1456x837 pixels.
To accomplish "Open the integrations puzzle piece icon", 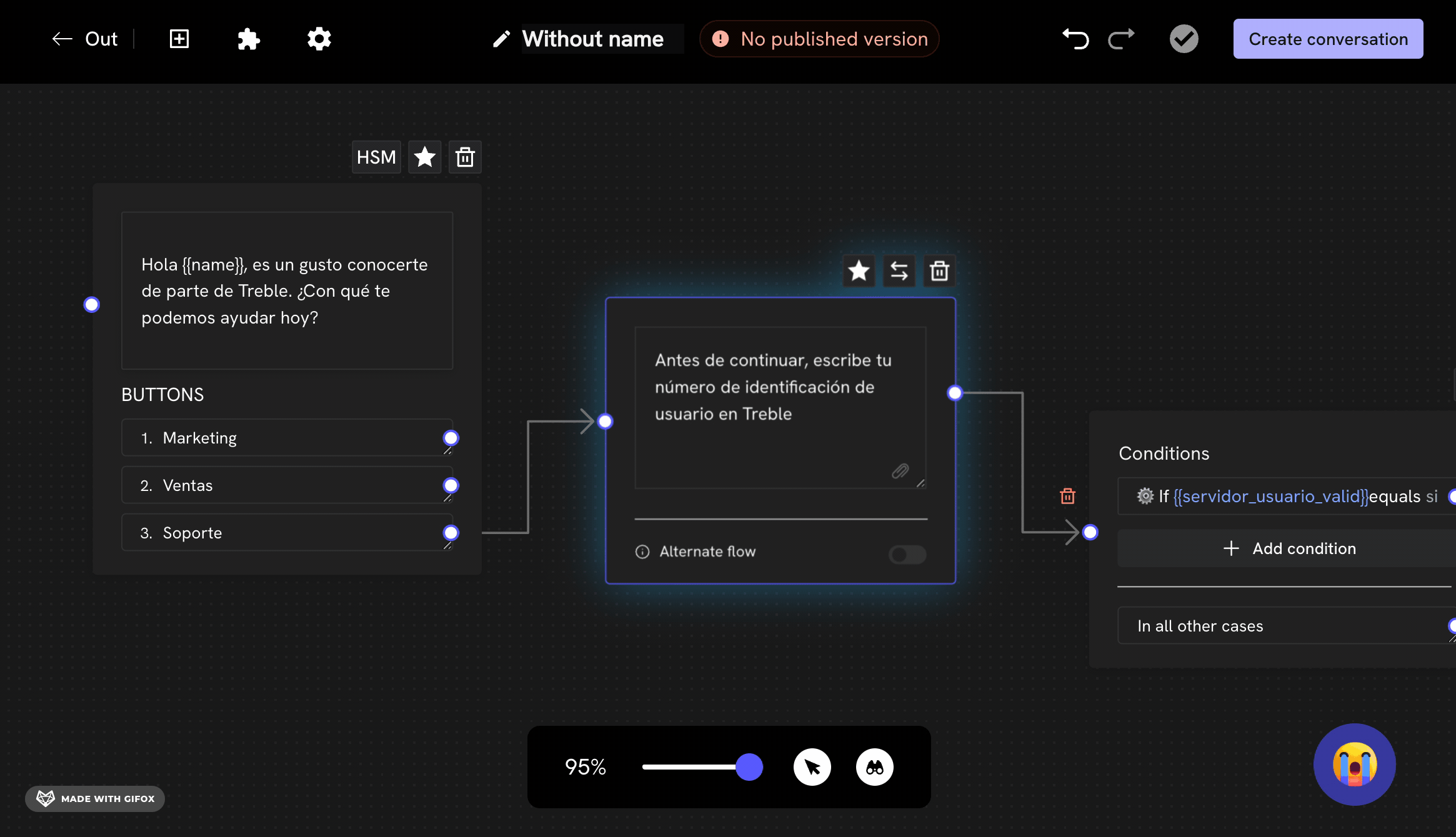I will (249, 39).
